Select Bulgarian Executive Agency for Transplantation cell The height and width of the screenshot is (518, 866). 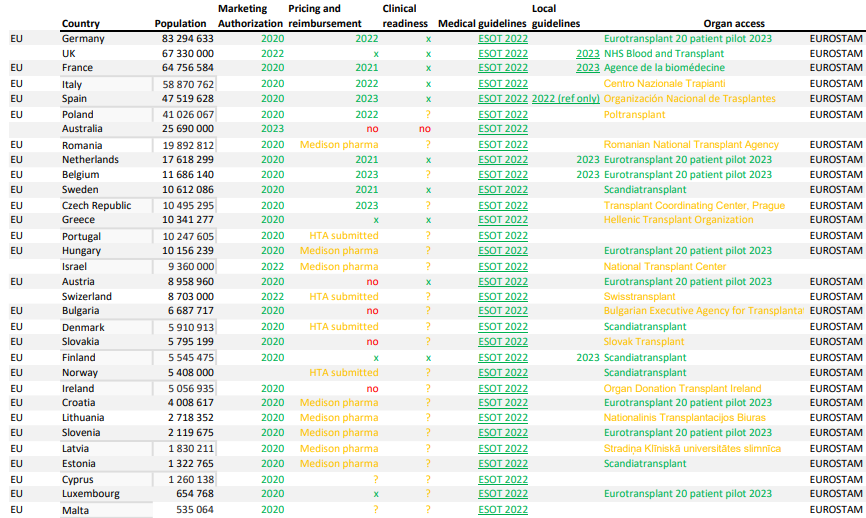pyautogui.click(x=704, y=311)
